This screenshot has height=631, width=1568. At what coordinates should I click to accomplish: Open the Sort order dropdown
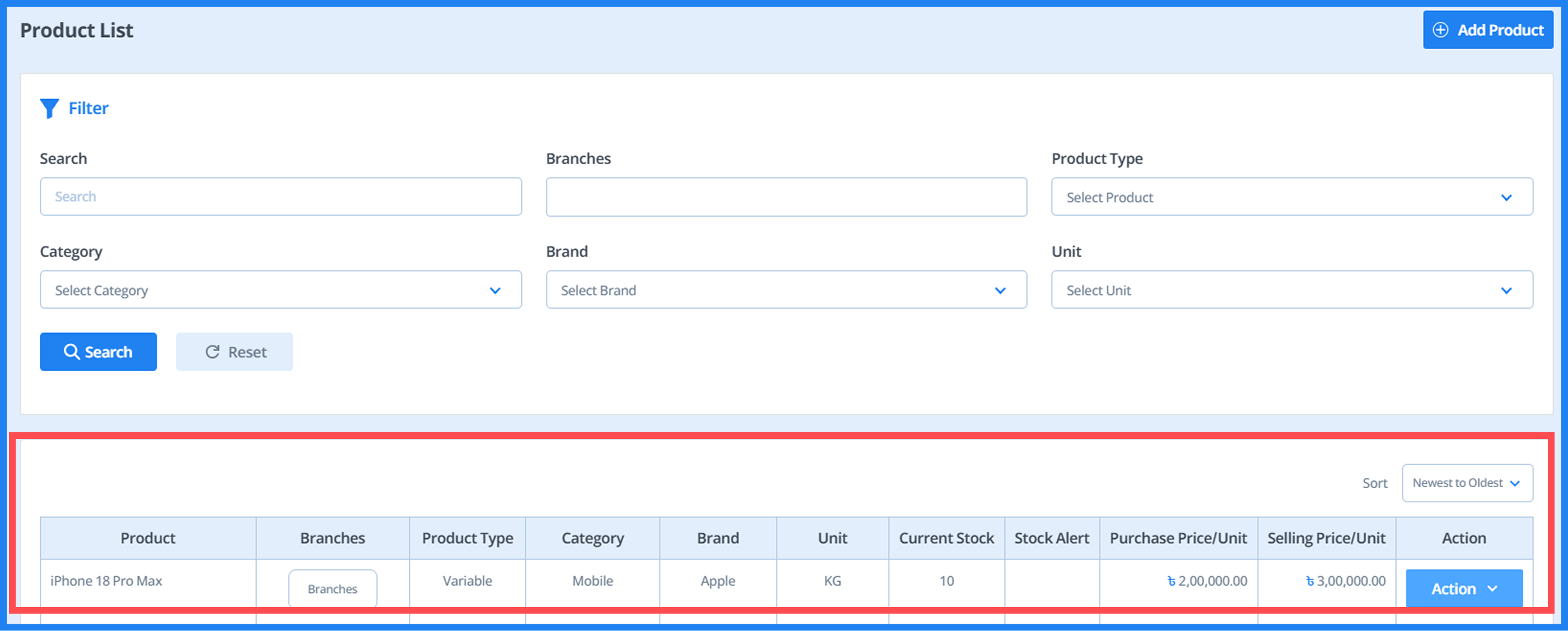click(x=1466, y=483)
